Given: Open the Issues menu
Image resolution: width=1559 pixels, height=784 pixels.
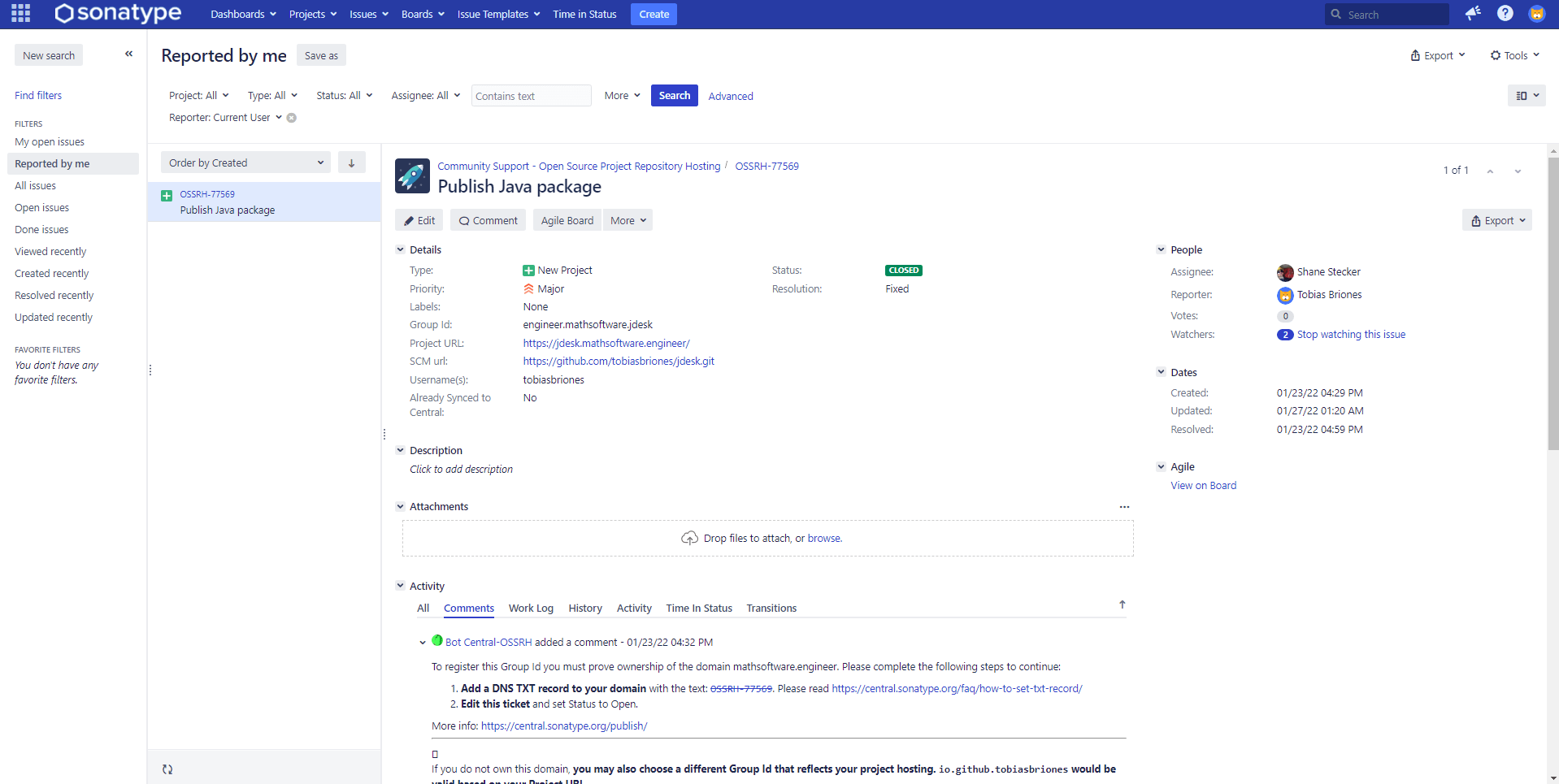Looking at the screenshot, I should [369, 14].
